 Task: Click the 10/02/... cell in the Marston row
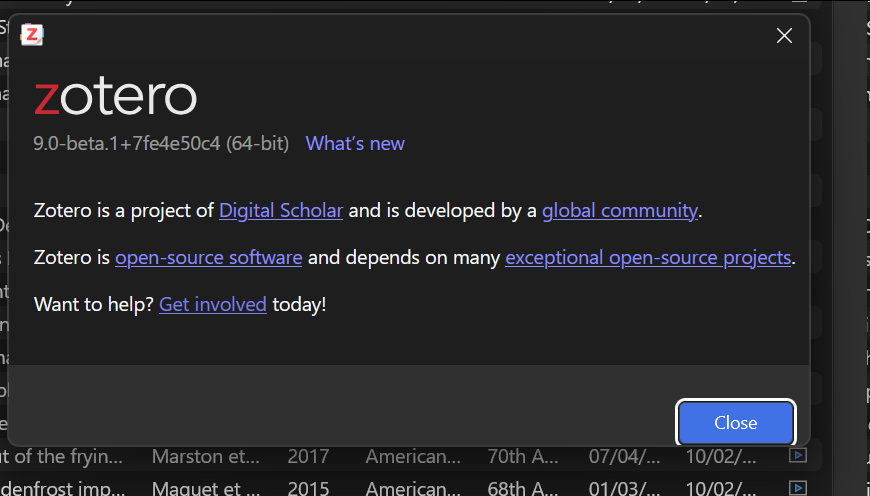click(x=721, y=457)
